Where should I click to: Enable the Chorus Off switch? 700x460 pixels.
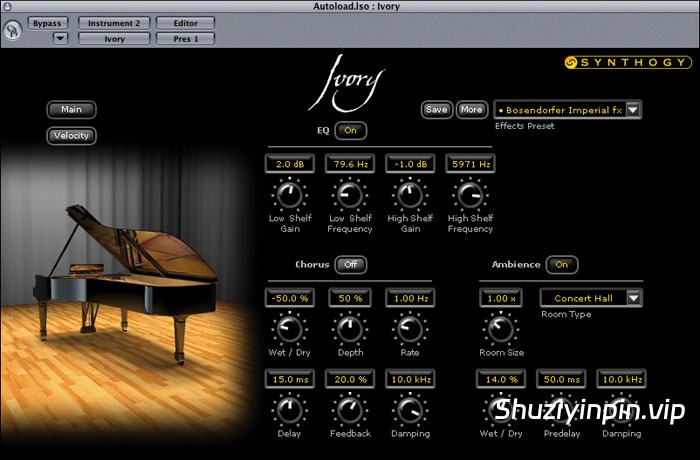350,264
